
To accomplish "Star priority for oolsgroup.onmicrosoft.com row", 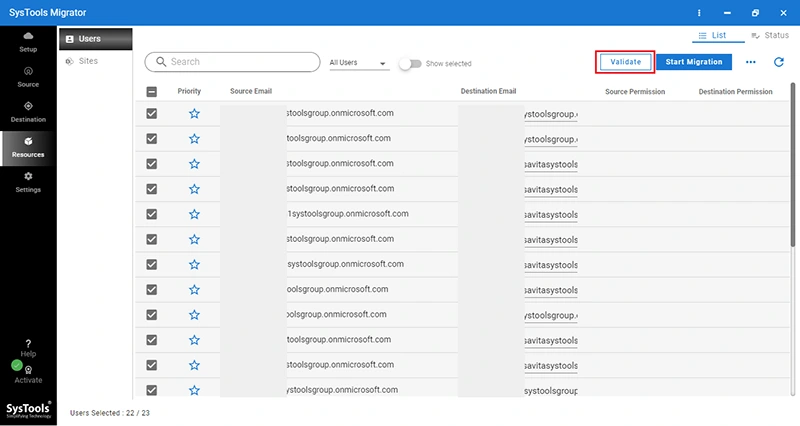I will click(x=194, y=290).
